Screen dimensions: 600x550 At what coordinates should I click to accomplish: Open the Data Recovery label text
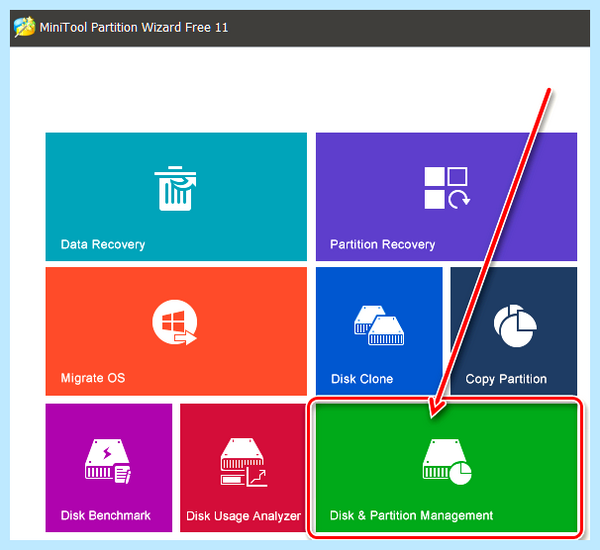pos(103,245)
